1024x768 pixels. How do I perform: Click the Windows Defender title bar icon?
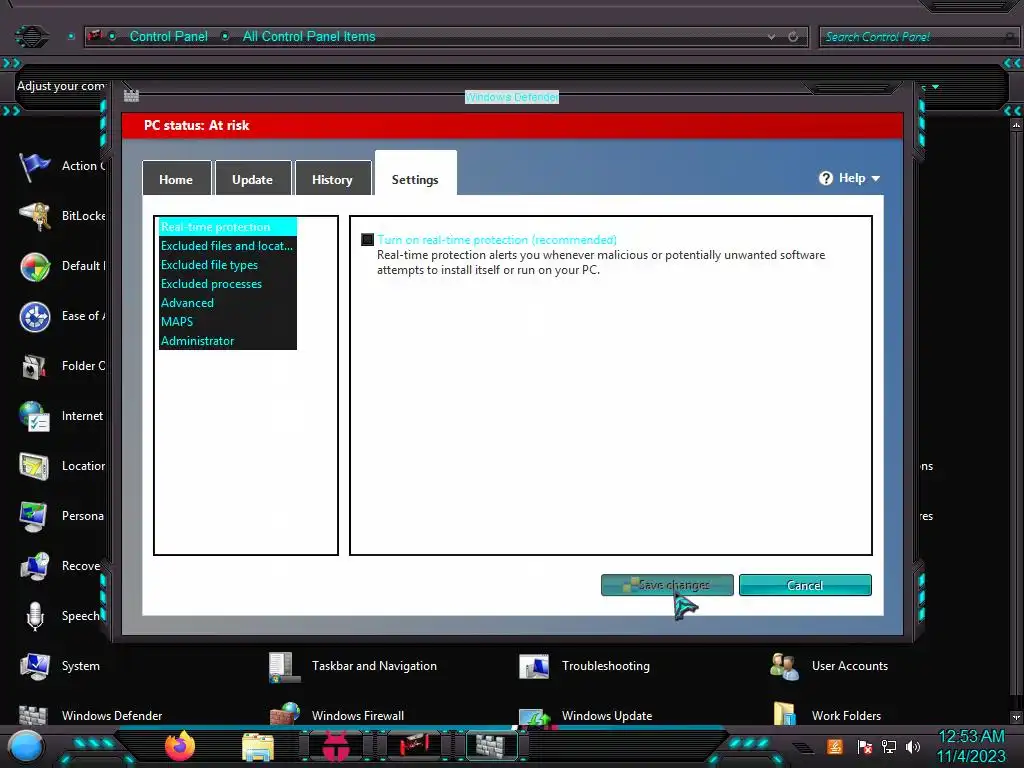[131, 96]
